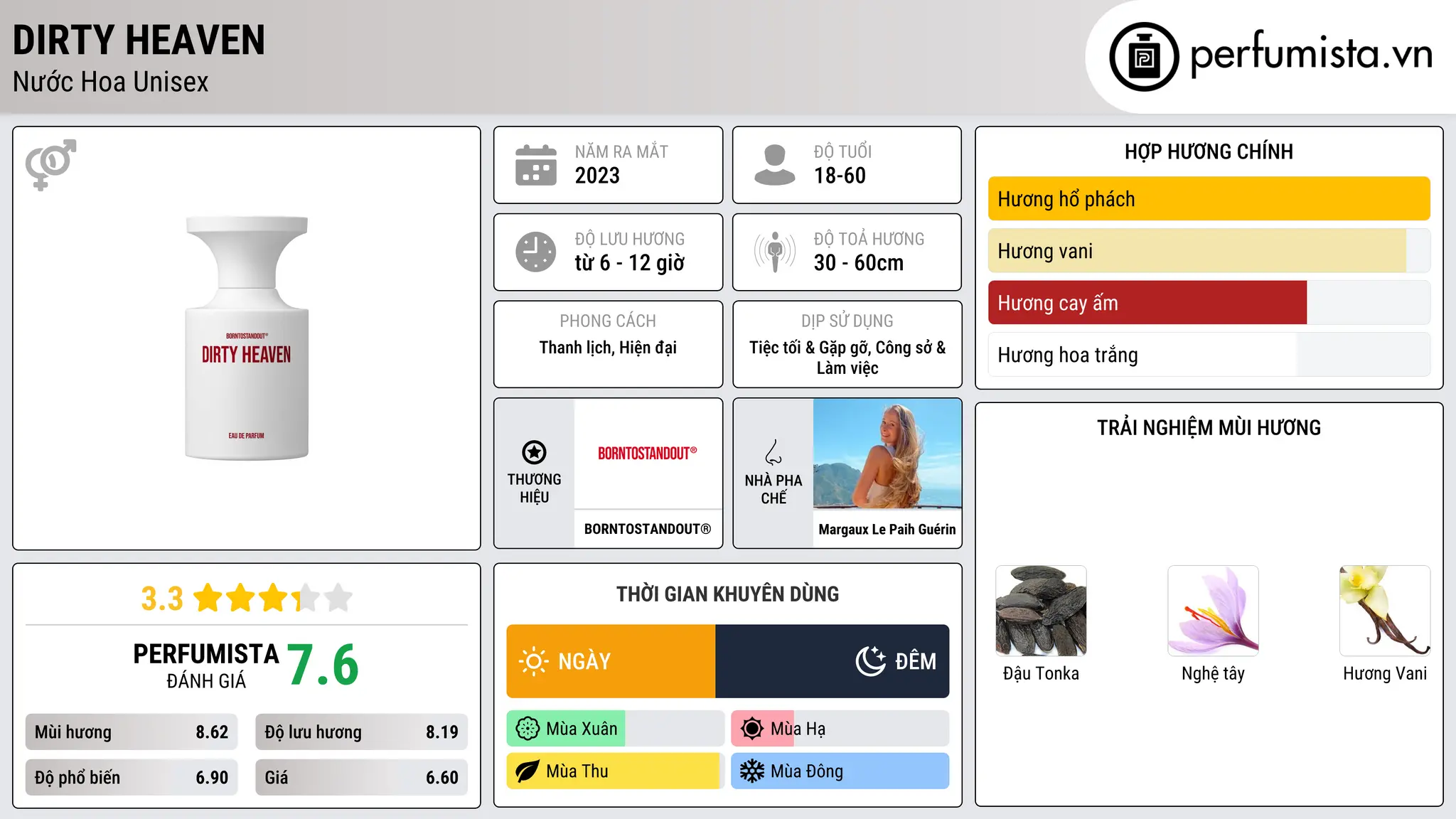
Task: Click the sun icon in the Ngày bar
Action: point(533,661)
